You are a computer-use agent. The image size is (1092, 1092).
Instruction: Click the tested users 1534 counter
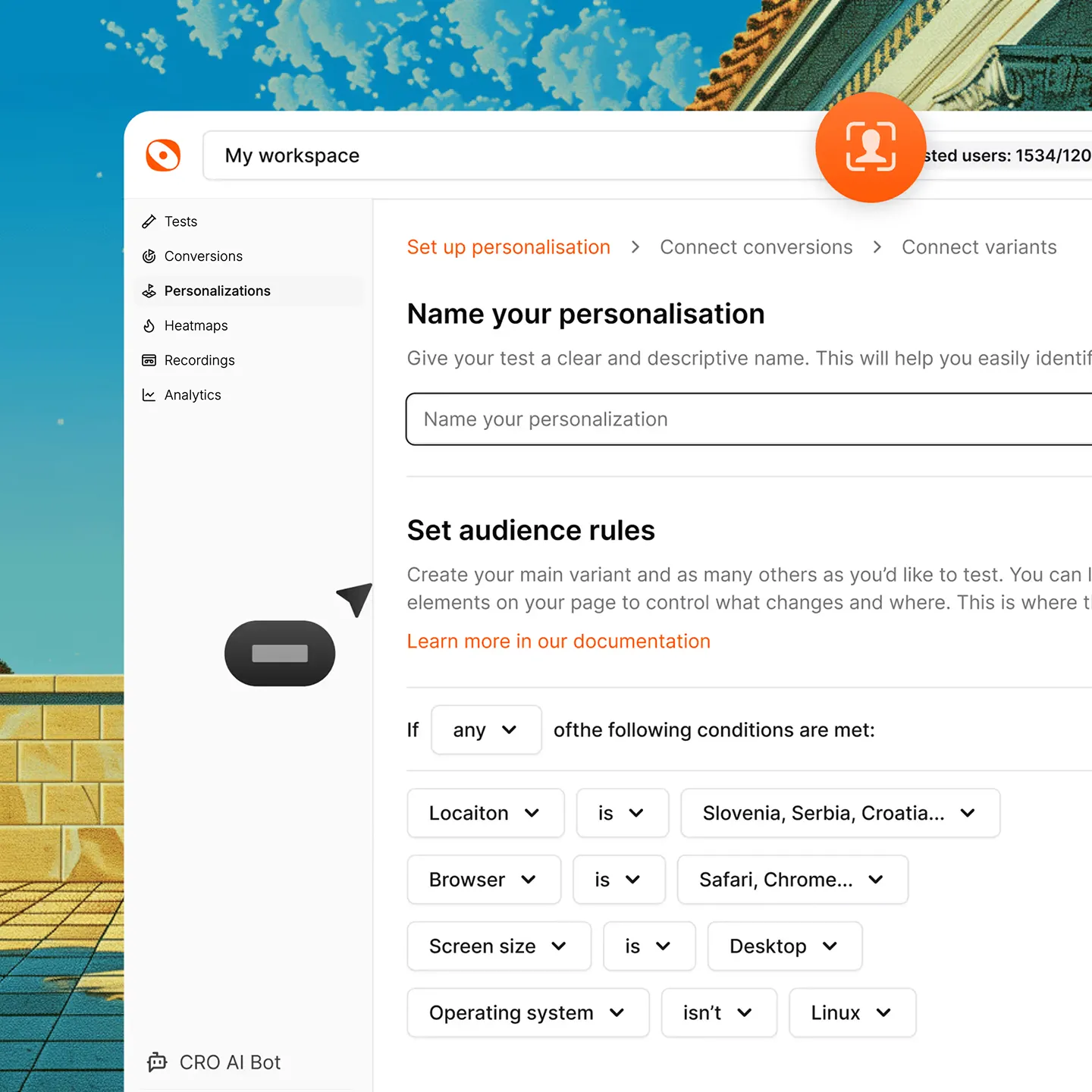(x=1007, y=155)
